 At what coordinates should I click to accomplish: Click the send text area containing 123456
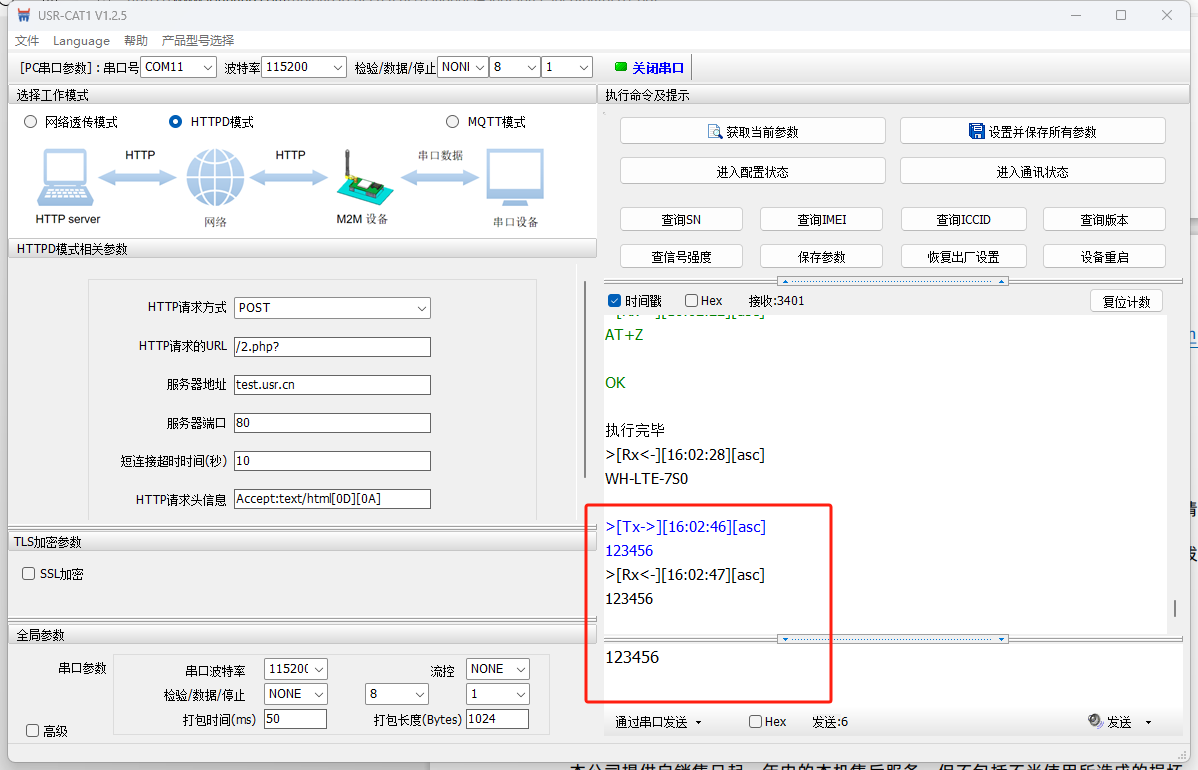pos(892,675)
